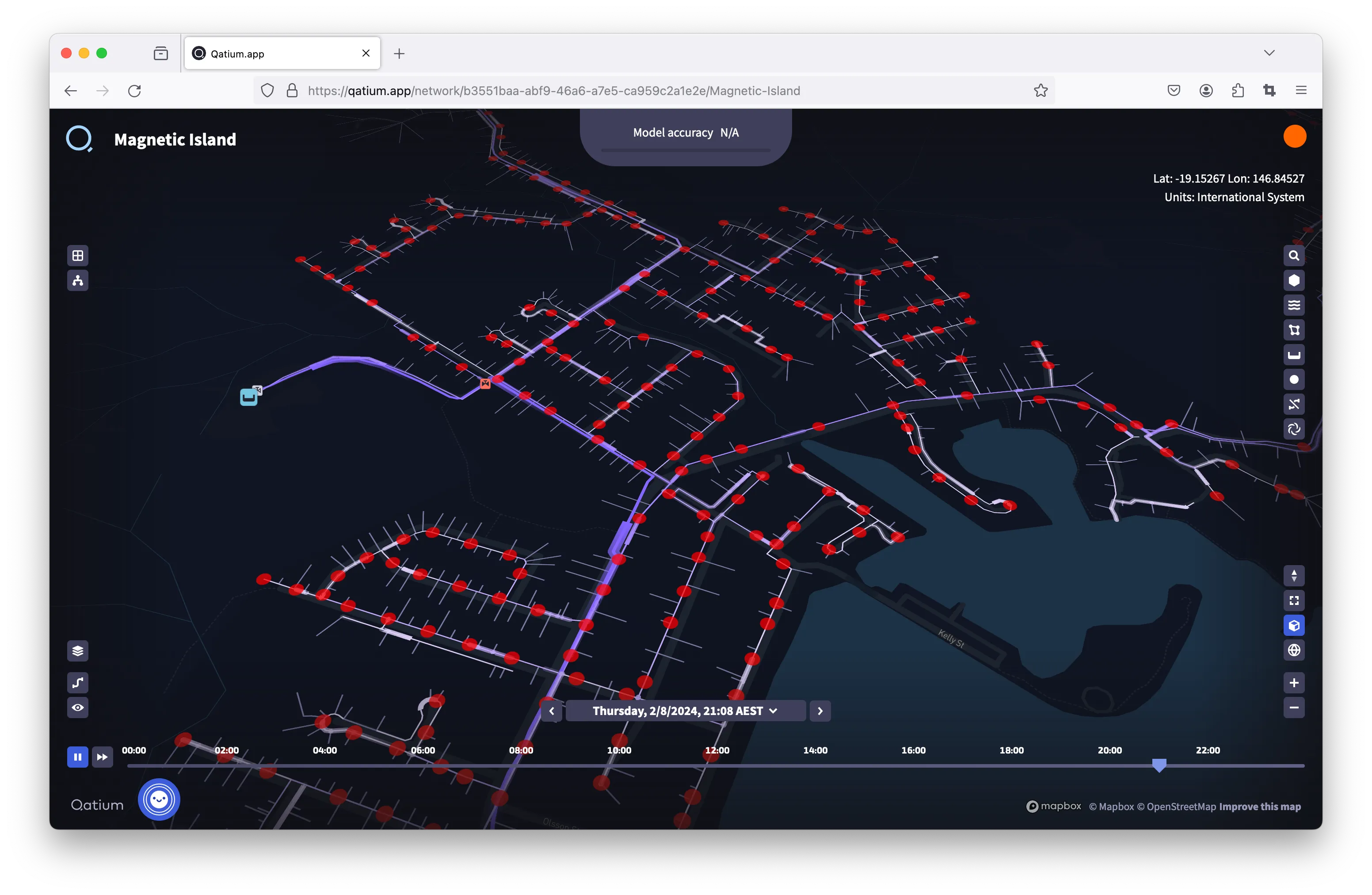Reload the page
Viewport: 1372px width, 895px height.
(x=134, y=91)
